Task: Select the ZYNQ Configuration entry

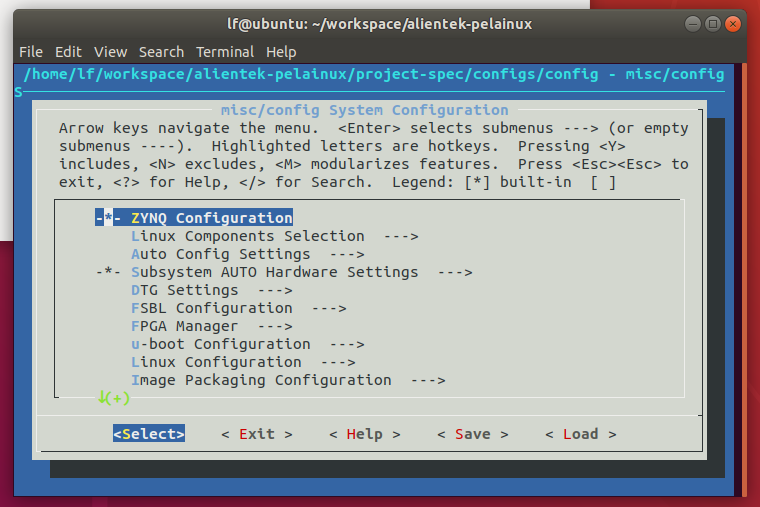Action: (x=194, y=218)
